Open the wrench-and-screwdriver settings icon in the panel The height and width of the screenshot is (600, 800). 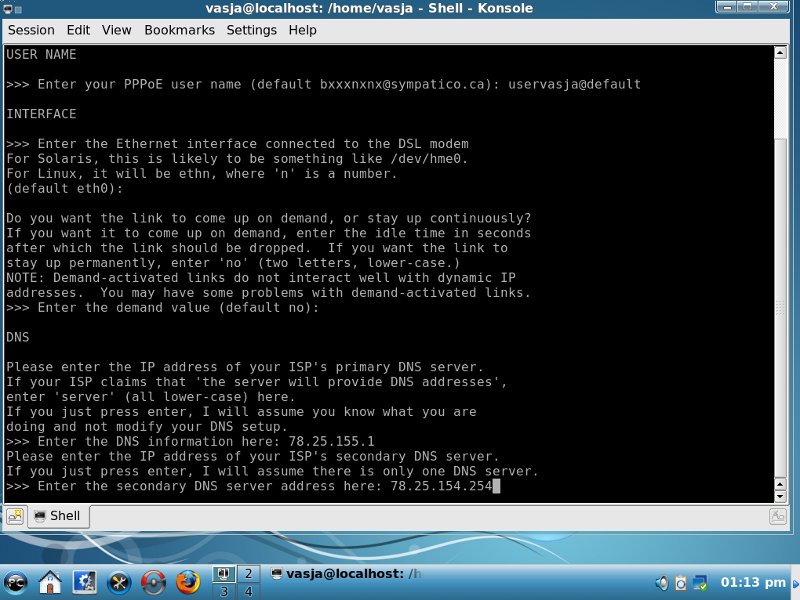point(119,581)
